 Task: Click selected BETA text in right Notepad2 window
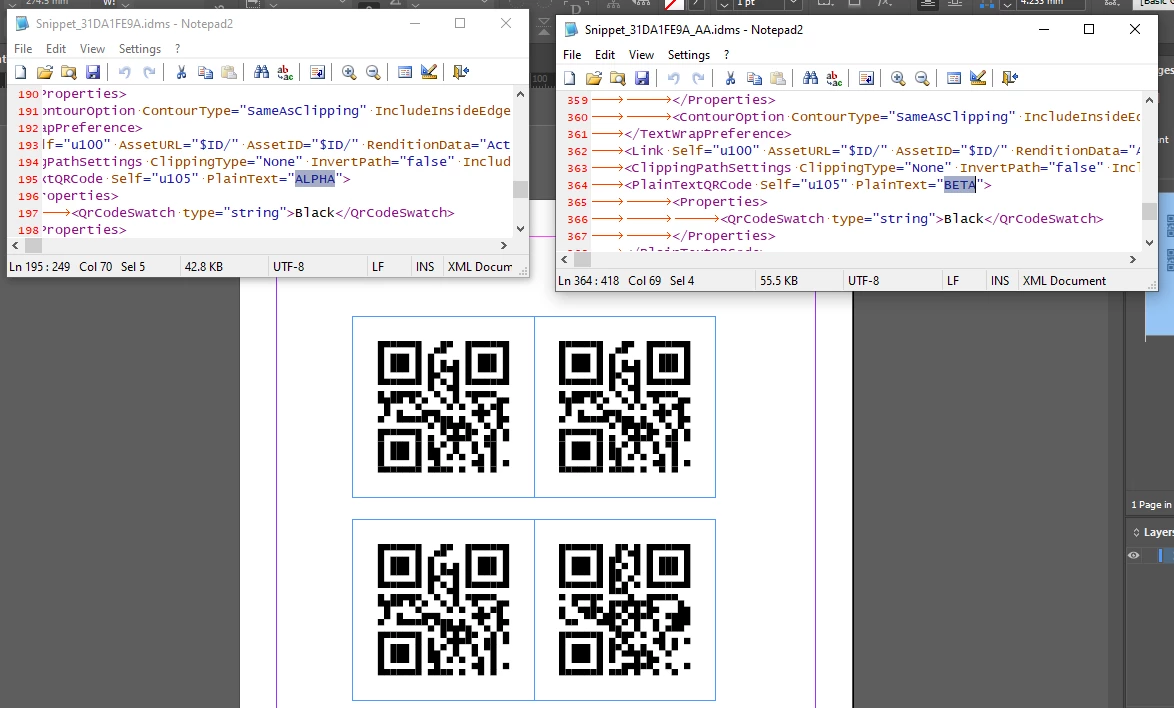tap(960, 185)
